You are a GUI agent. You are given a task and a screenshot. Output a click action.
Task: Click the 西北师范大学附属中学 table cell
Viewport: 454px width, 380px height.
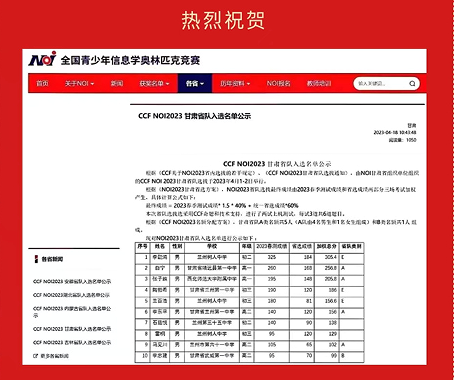212,279
